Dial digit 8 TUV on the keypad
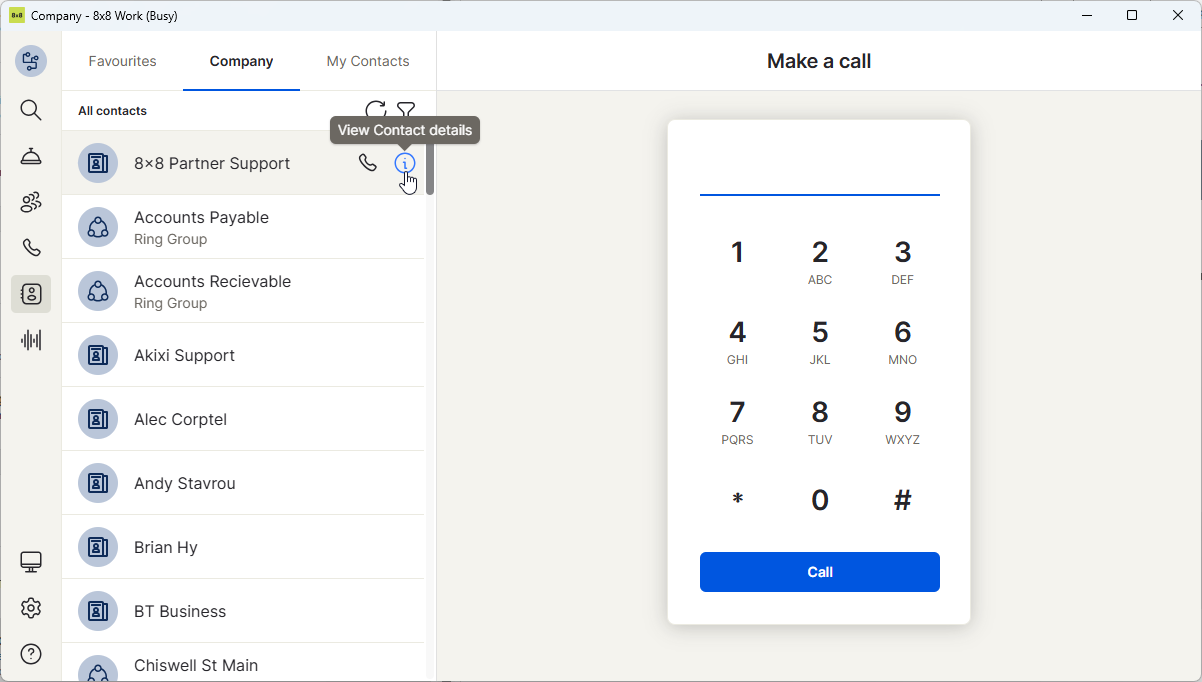The height and width of the screenshot is (682, 1202). 820,422
